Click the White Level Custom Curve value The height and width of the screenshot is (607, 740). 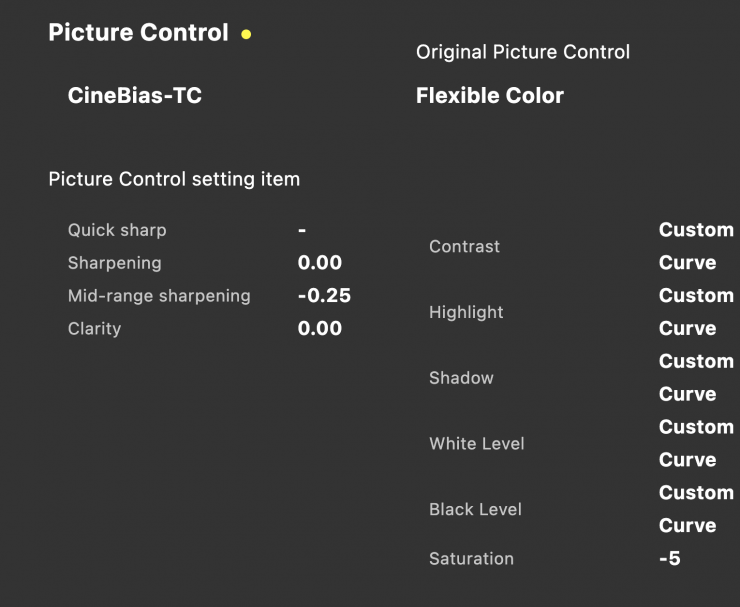coord(695,444)
